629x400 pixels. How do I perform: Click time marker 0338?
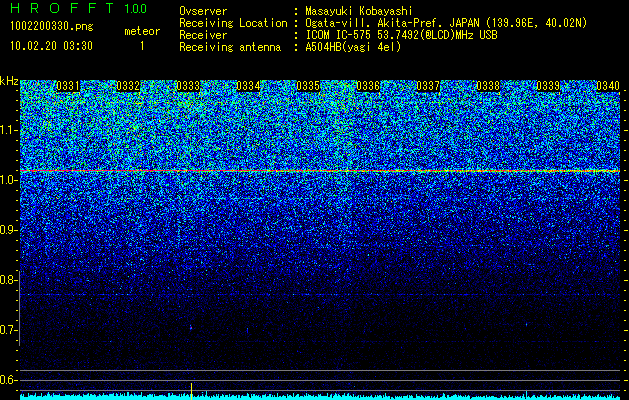coord(488,86)
